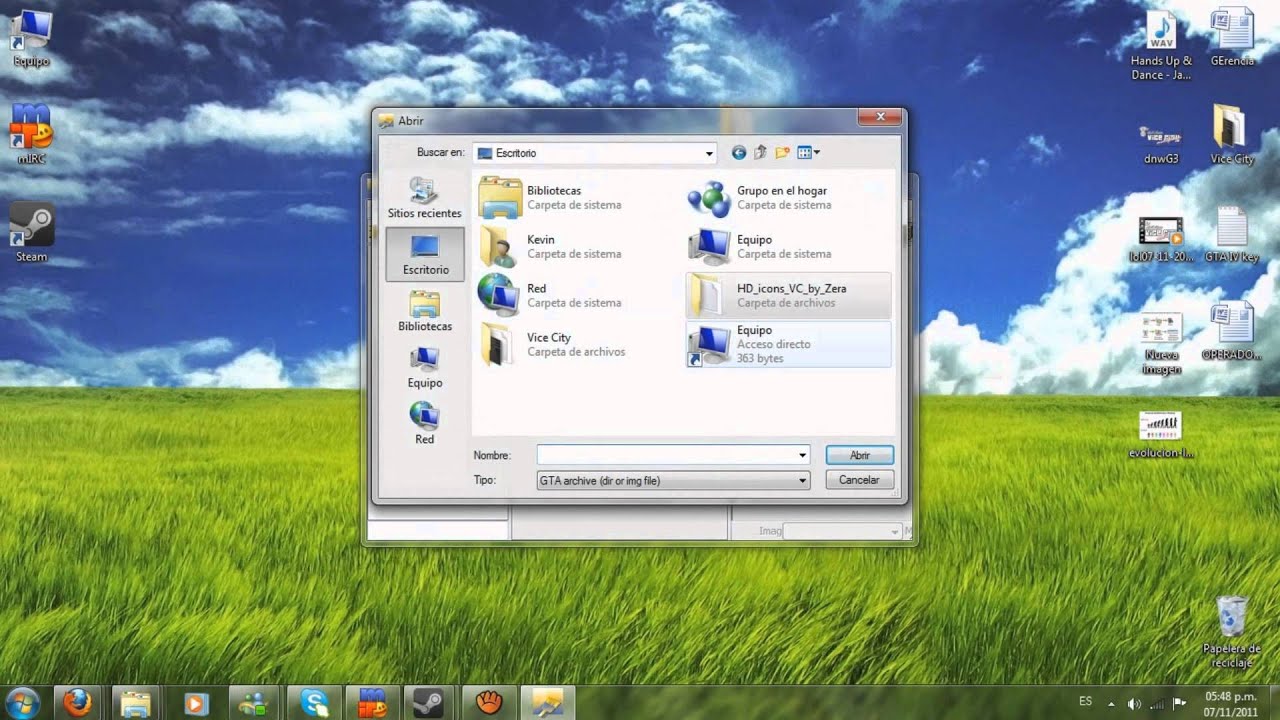
Task: Click the go-back arrow icon in the dialog toolbar
Action: coord(739,153)
